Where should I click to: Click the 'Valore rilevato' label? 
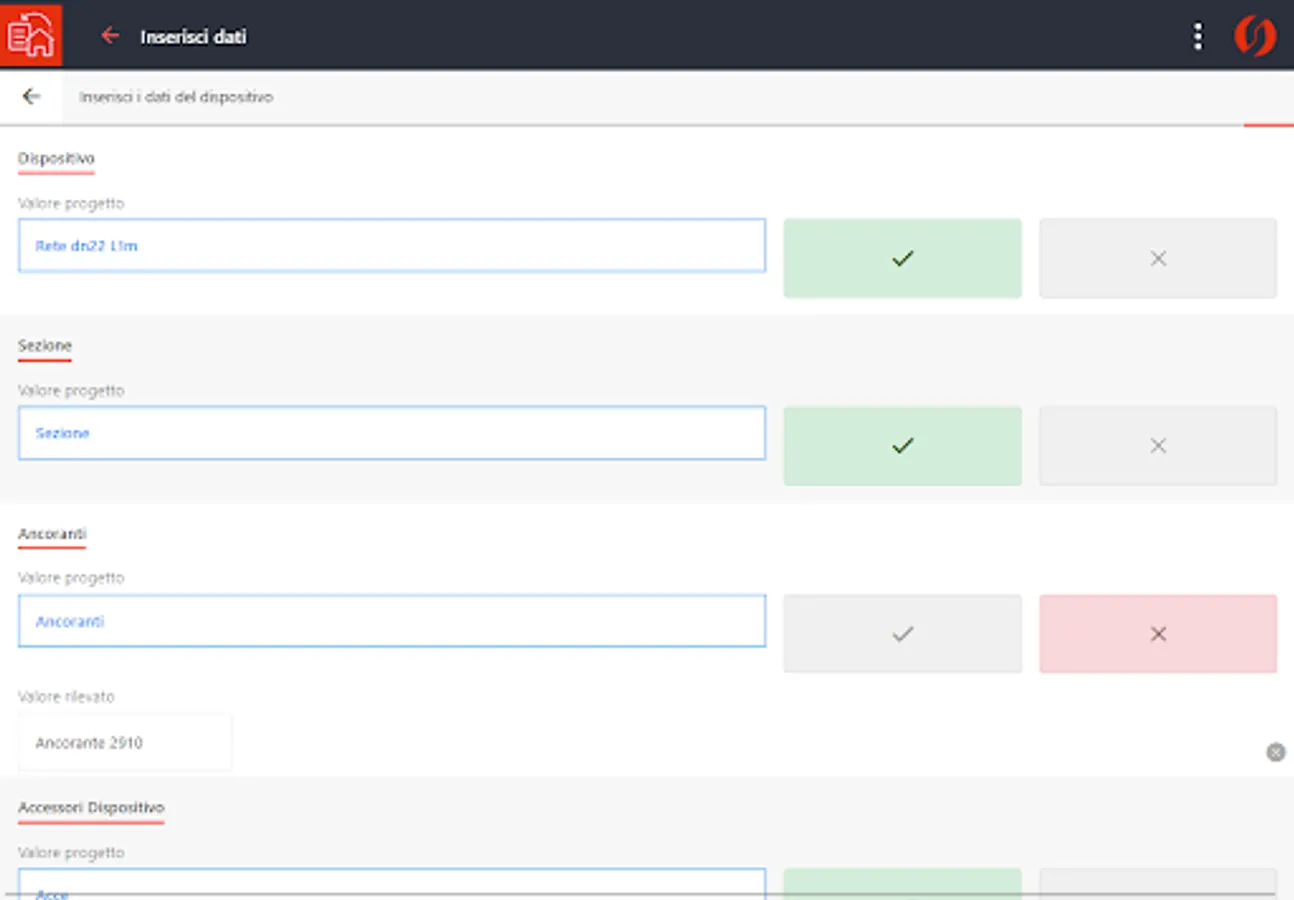(66, 696)
